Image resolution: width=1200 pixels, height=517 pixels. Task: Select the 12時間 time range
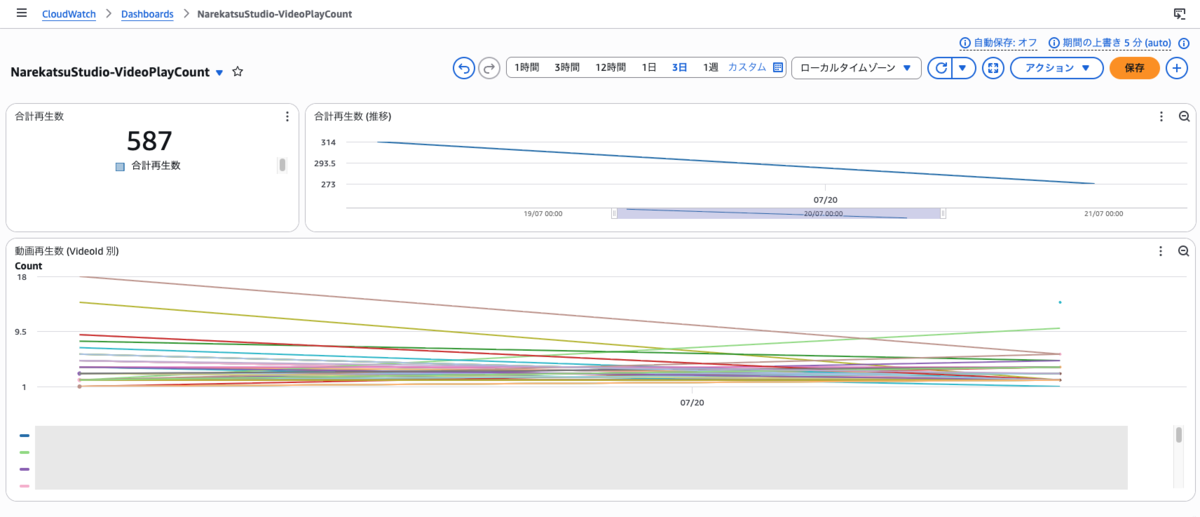tap(610, 68)
